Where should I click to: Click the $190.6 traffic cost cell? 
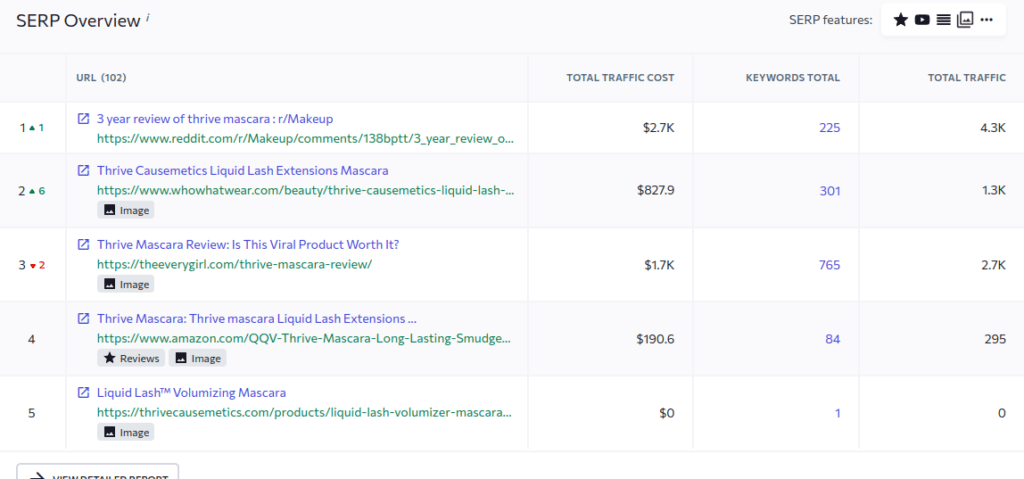click(x=656, y=339)
